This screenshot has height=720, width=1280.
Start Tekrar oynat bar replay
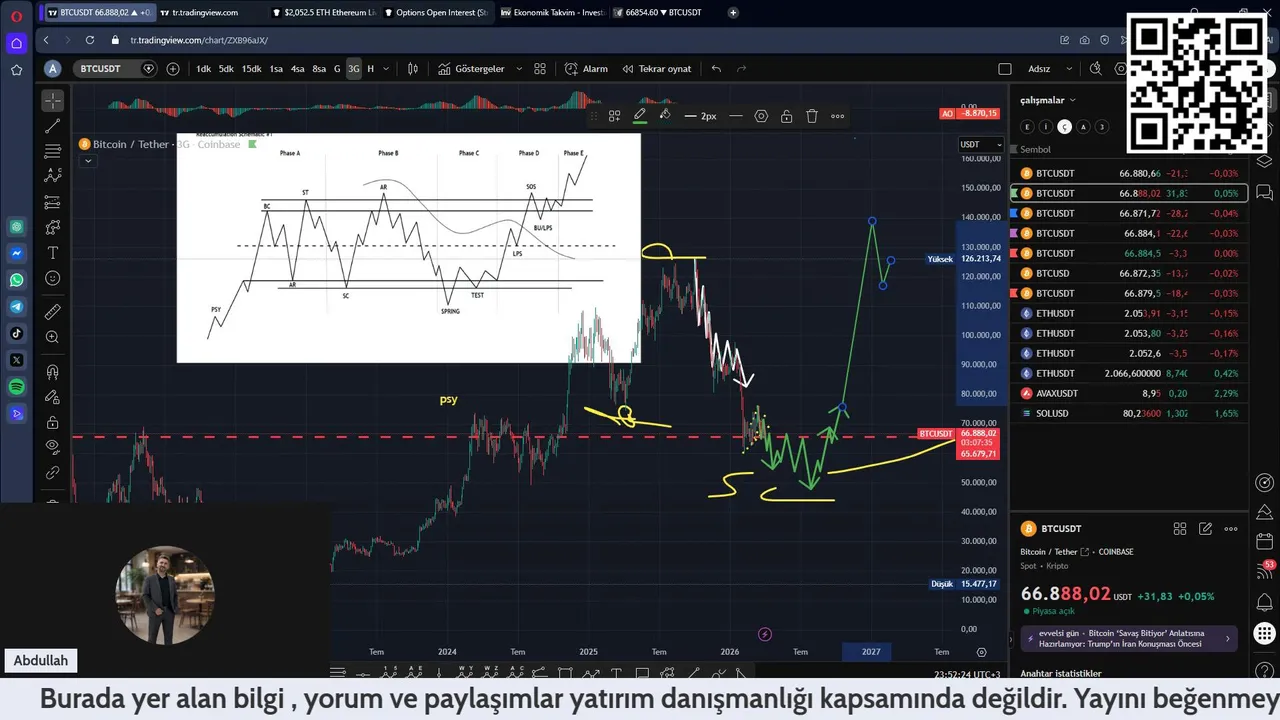(657, 69)
